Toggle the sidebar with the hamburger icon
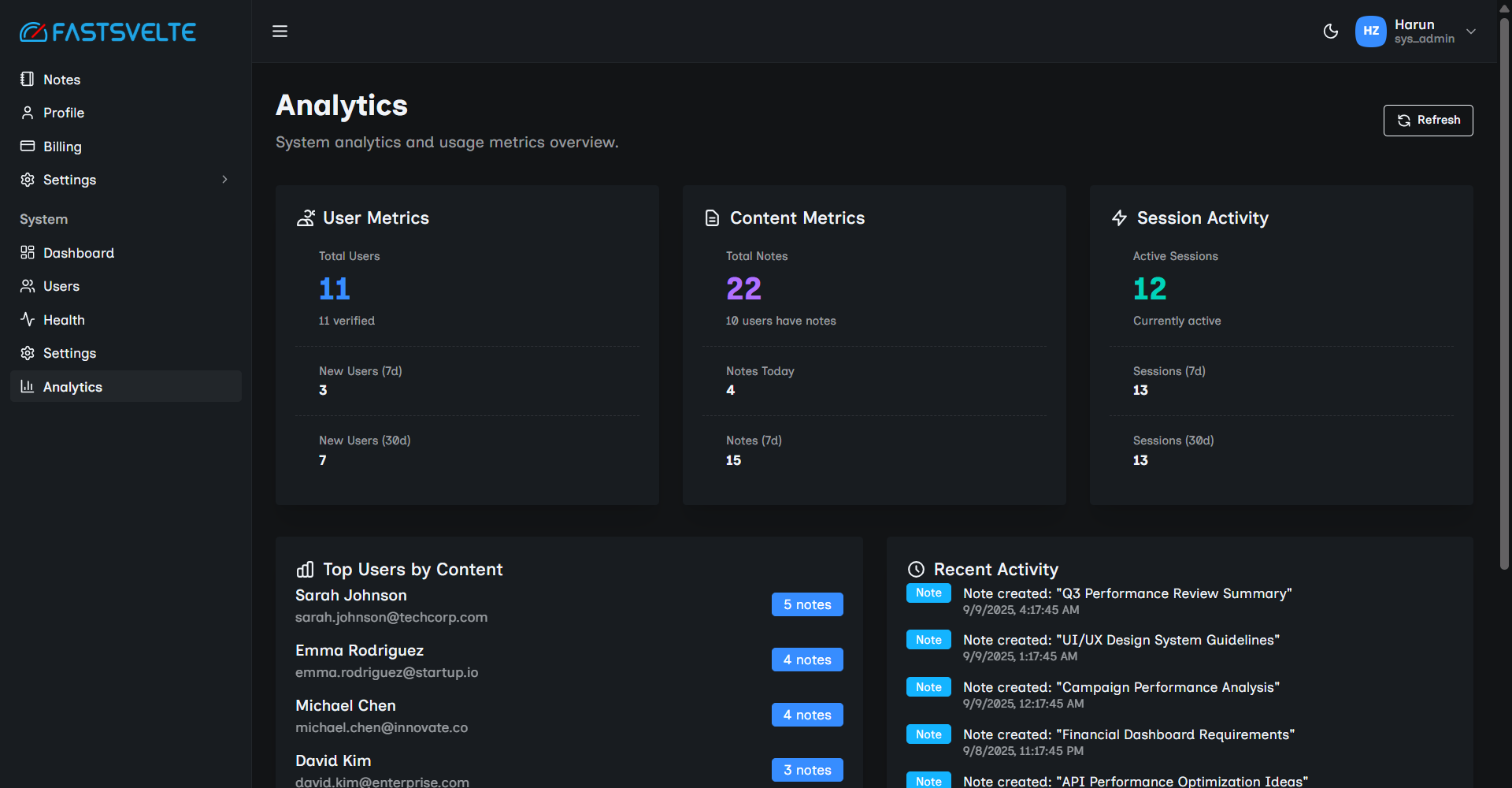This screenshot has width=1512, height=788. coord(280,32)
